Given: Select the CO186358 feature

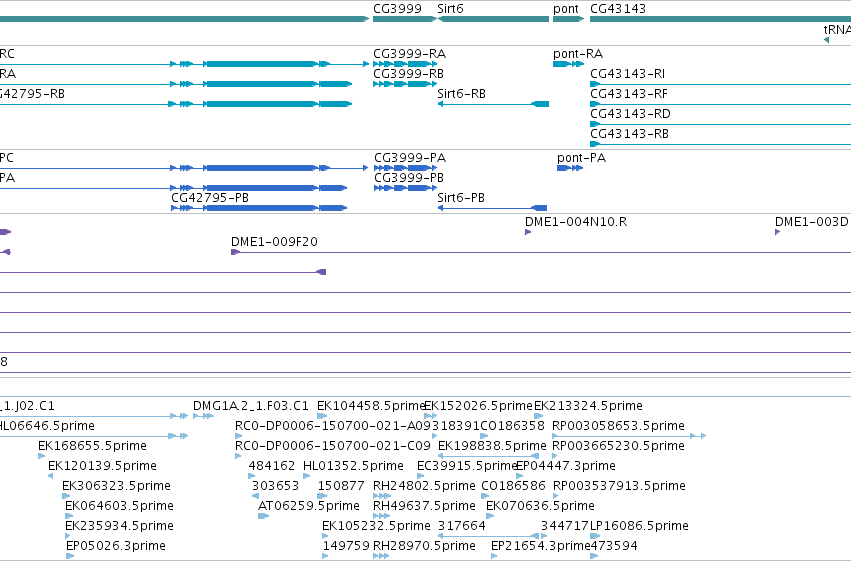Looking at the screenshot, I should click(512, 426).
